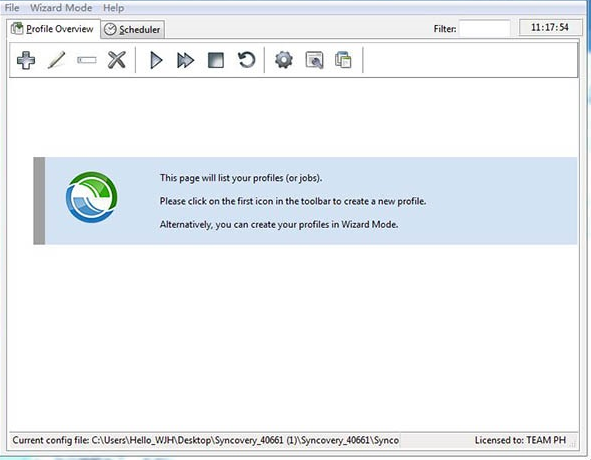Stop the job with the square icon
The height and width of the screenshot is (460, 591).
pos(216,60)
